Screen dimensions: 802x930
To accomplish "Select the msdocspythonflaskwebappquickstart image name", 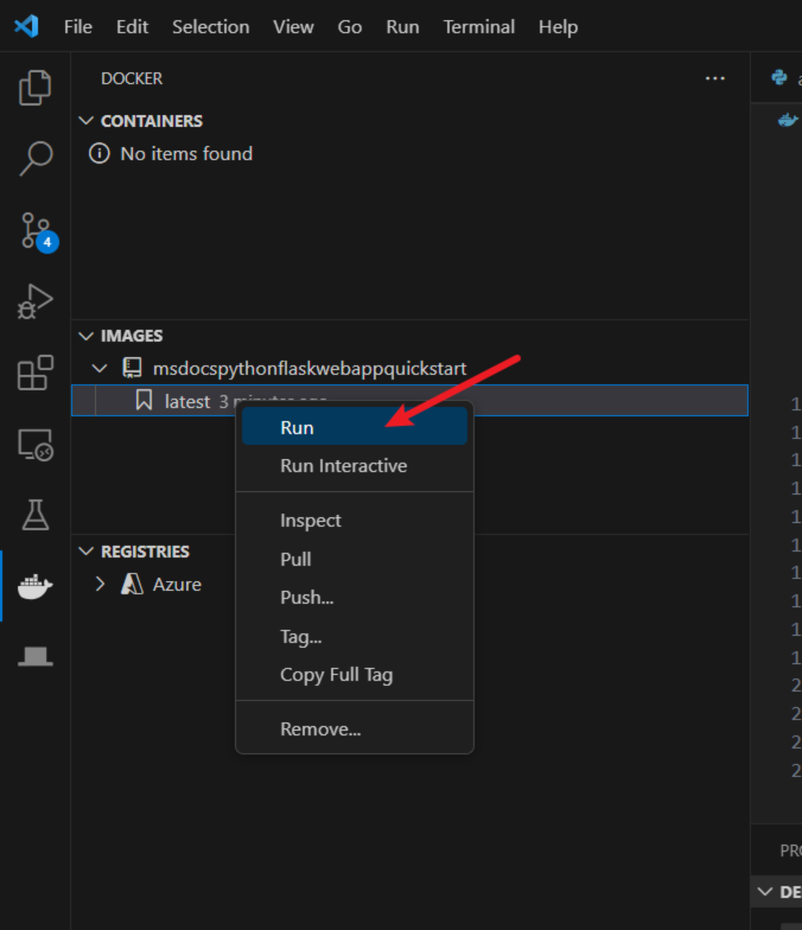I will 310,368.
